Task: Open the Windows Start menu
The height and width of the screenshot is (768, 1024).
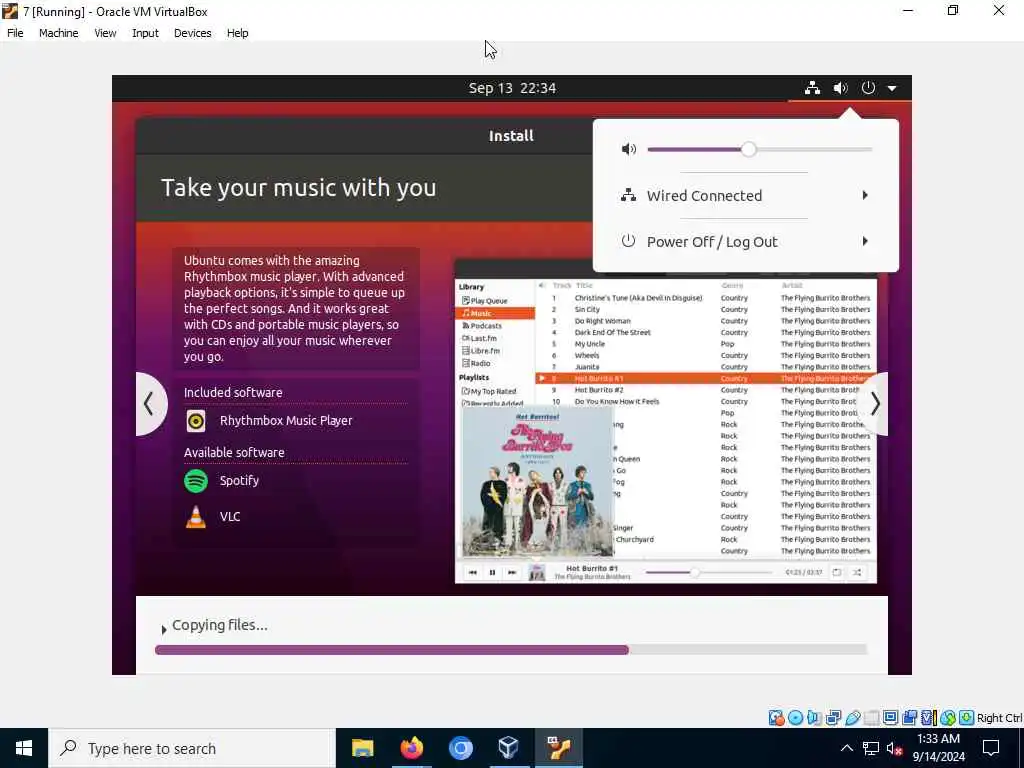Action: click(24, 748)
